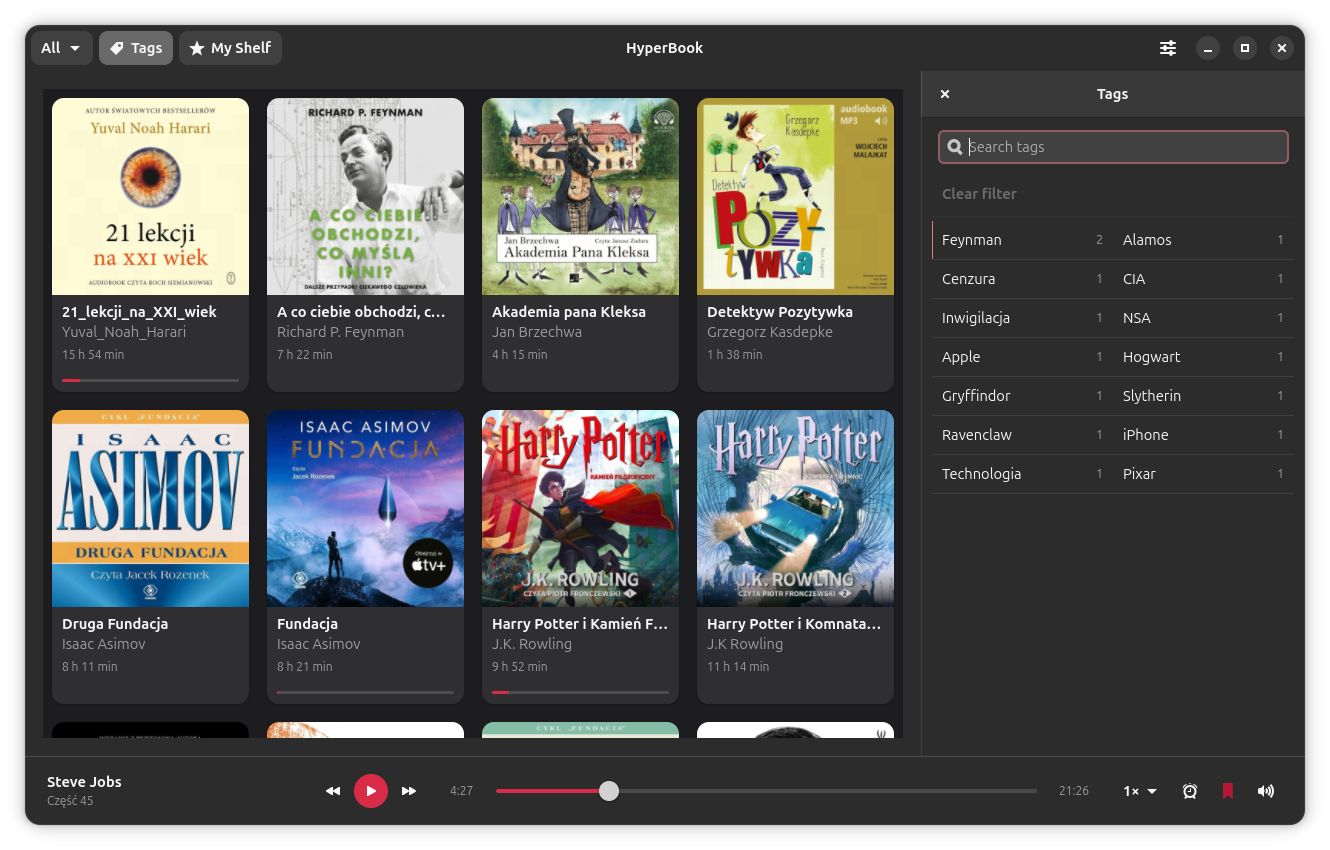Select the Feynman tag
The image size is (1330, 850).
1022,240
